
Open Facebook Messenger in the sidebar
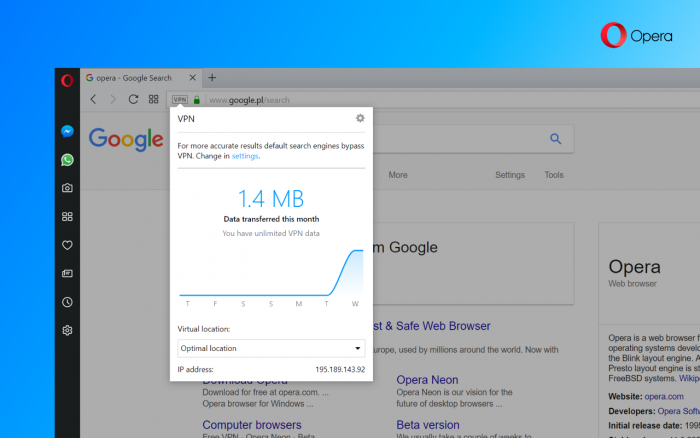coord(67,131)
